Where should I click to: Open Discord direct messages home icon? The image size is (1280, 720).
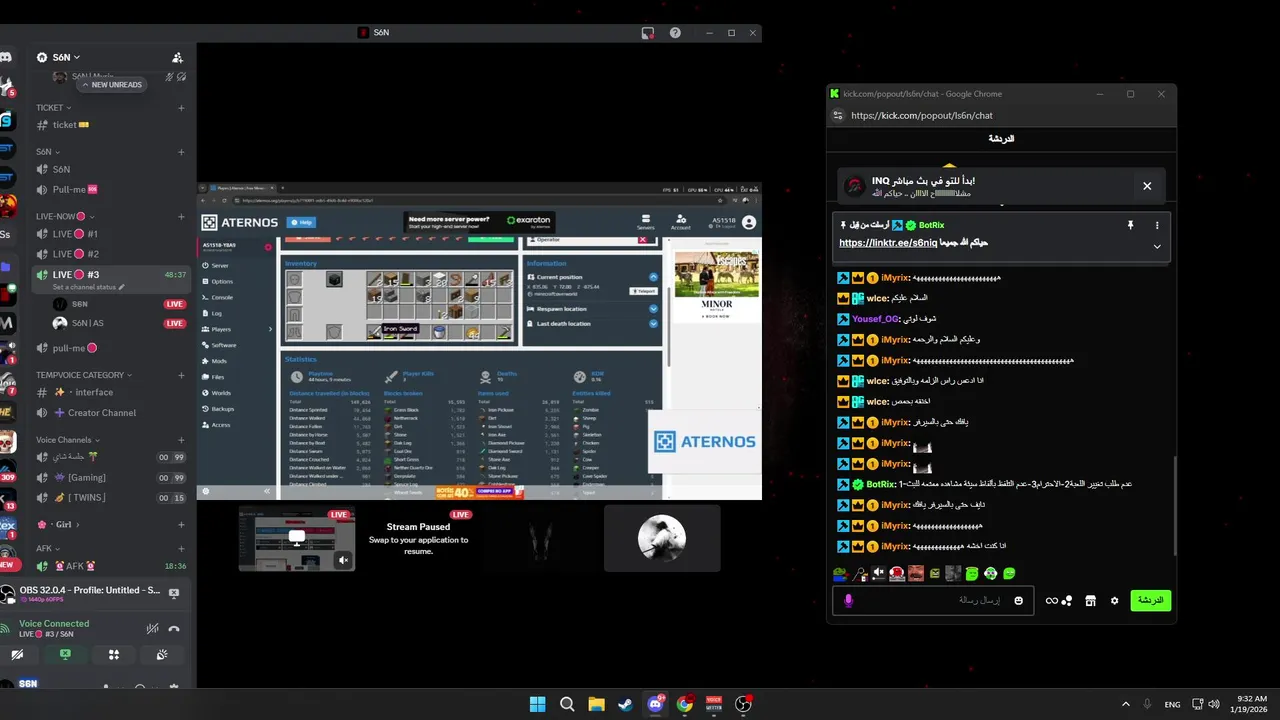[6, 58]
